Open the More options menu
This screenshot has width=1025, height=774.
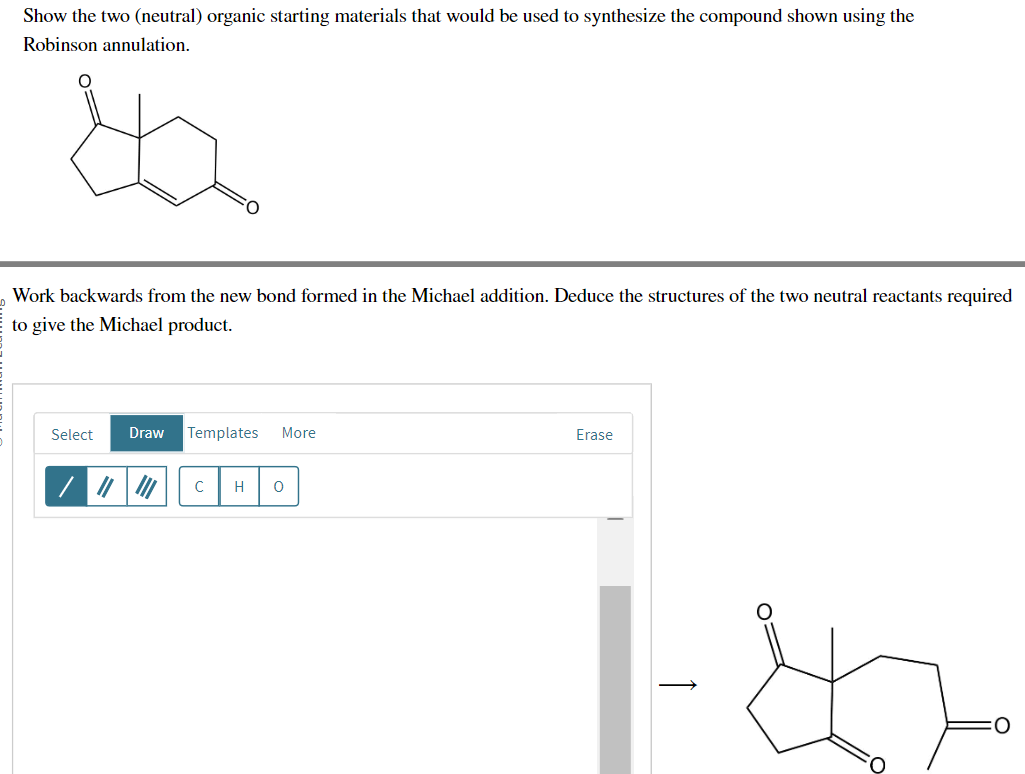coord(298,432)
